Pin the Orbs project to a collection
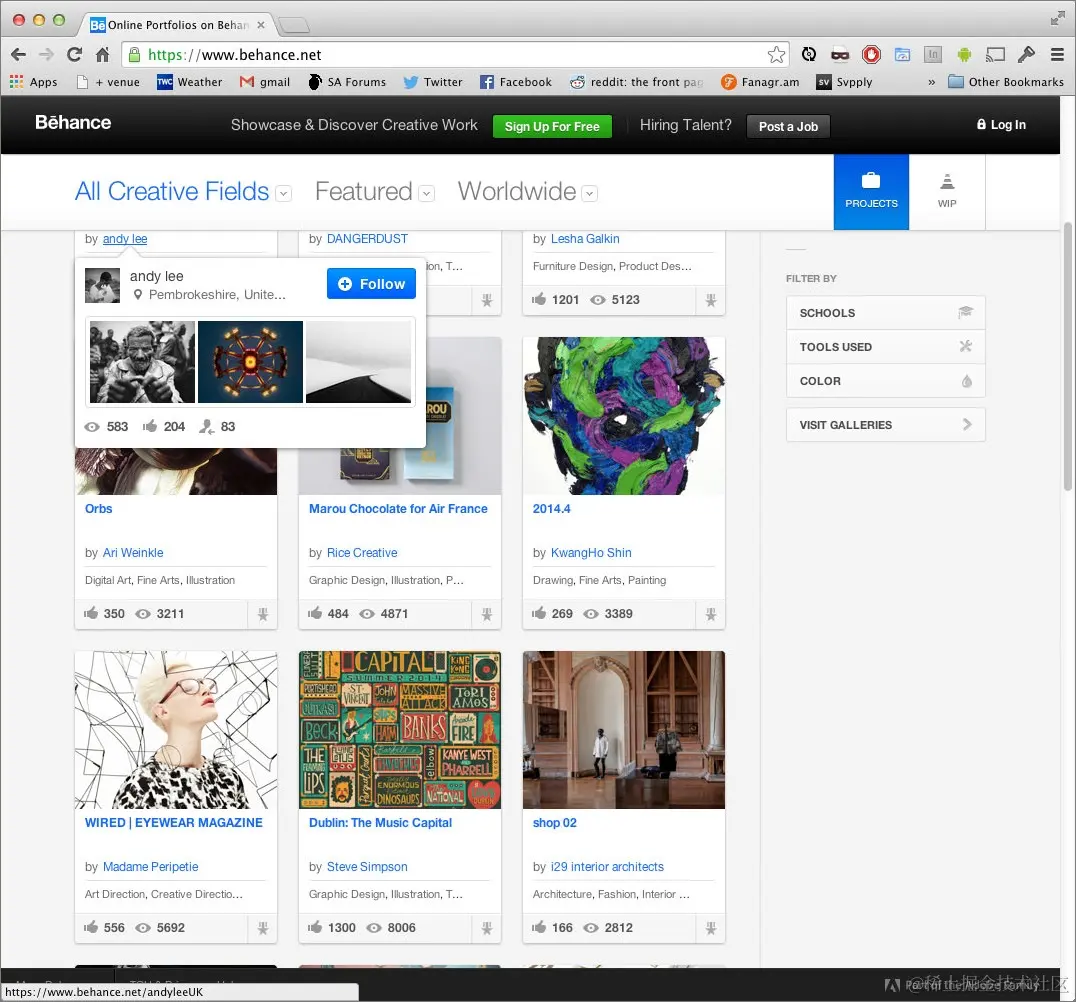Screen dimensions: 1076x1002 [263, 614]
